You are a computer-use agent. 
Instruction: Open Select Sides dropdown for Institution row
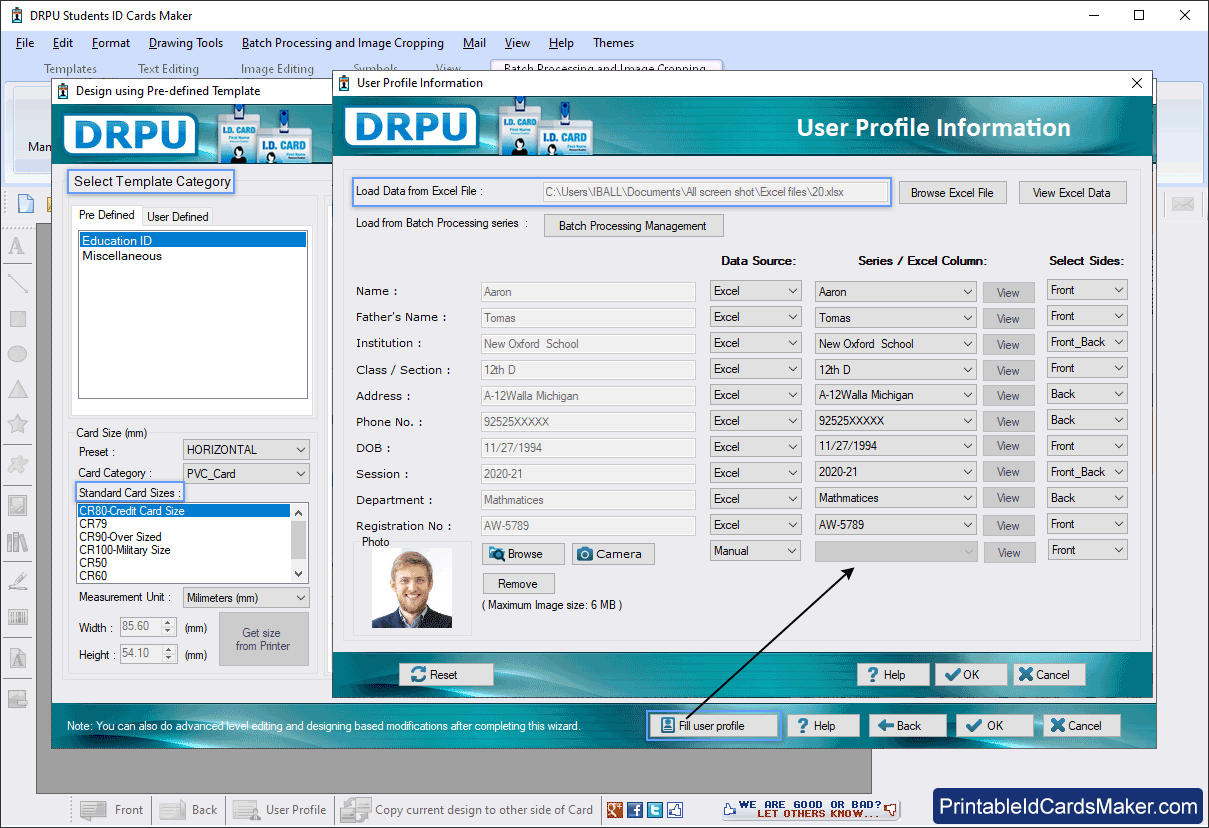point(1087,342)
